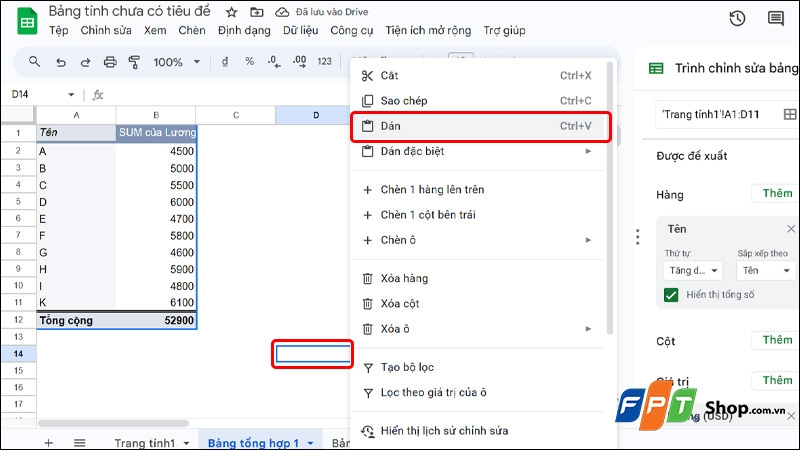Insert one row above via Chèn 1 hàng lên trên
The image size is (800, 450).
point(478,190)
